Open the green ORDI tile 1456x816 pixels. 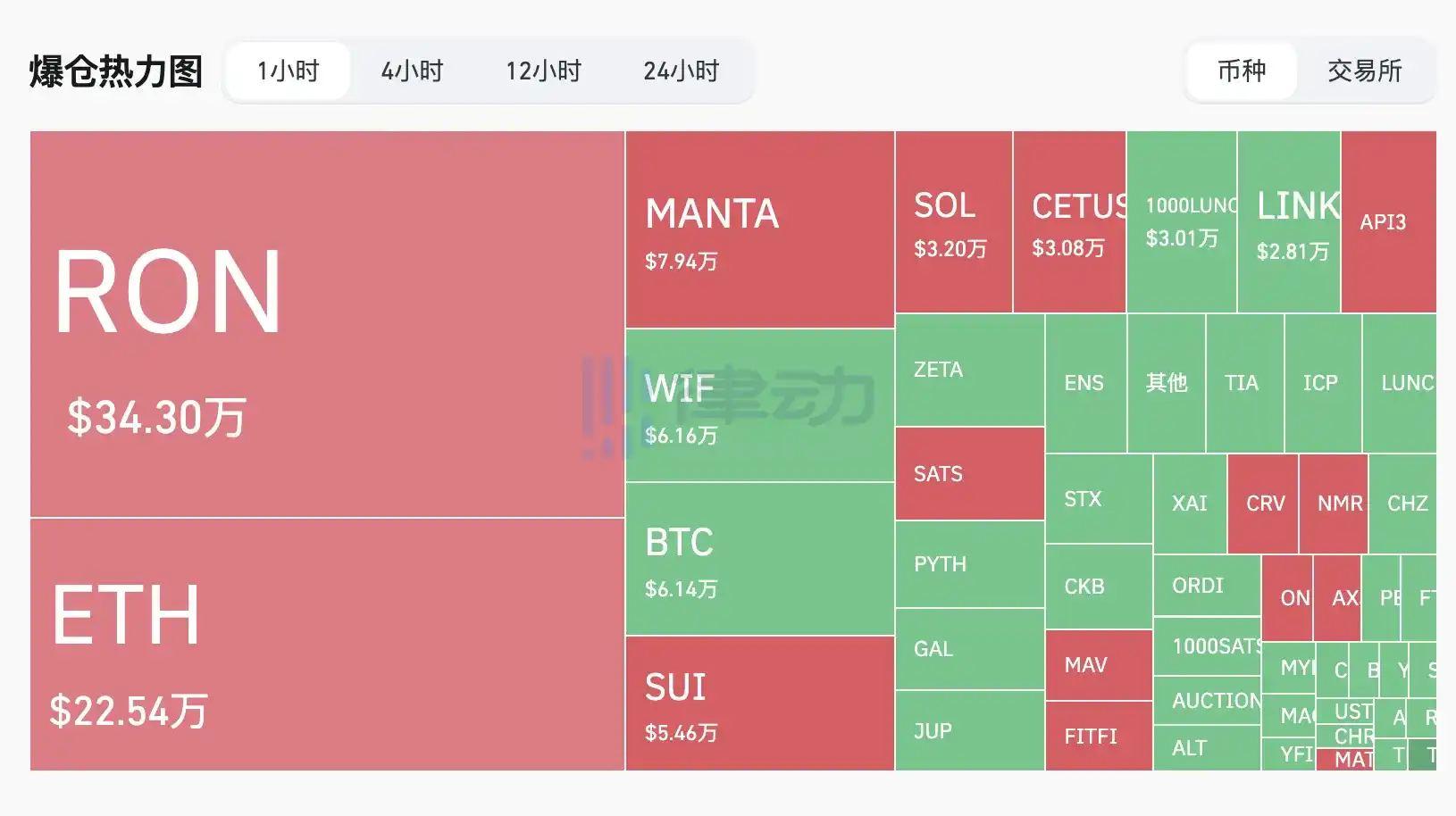pos(1206,585)
